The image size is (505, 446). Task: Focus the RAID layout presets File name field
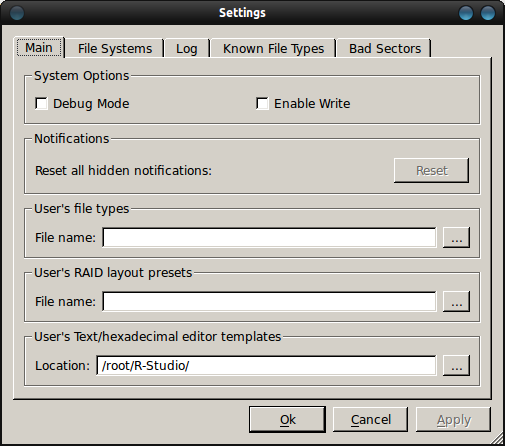(269, 302)
